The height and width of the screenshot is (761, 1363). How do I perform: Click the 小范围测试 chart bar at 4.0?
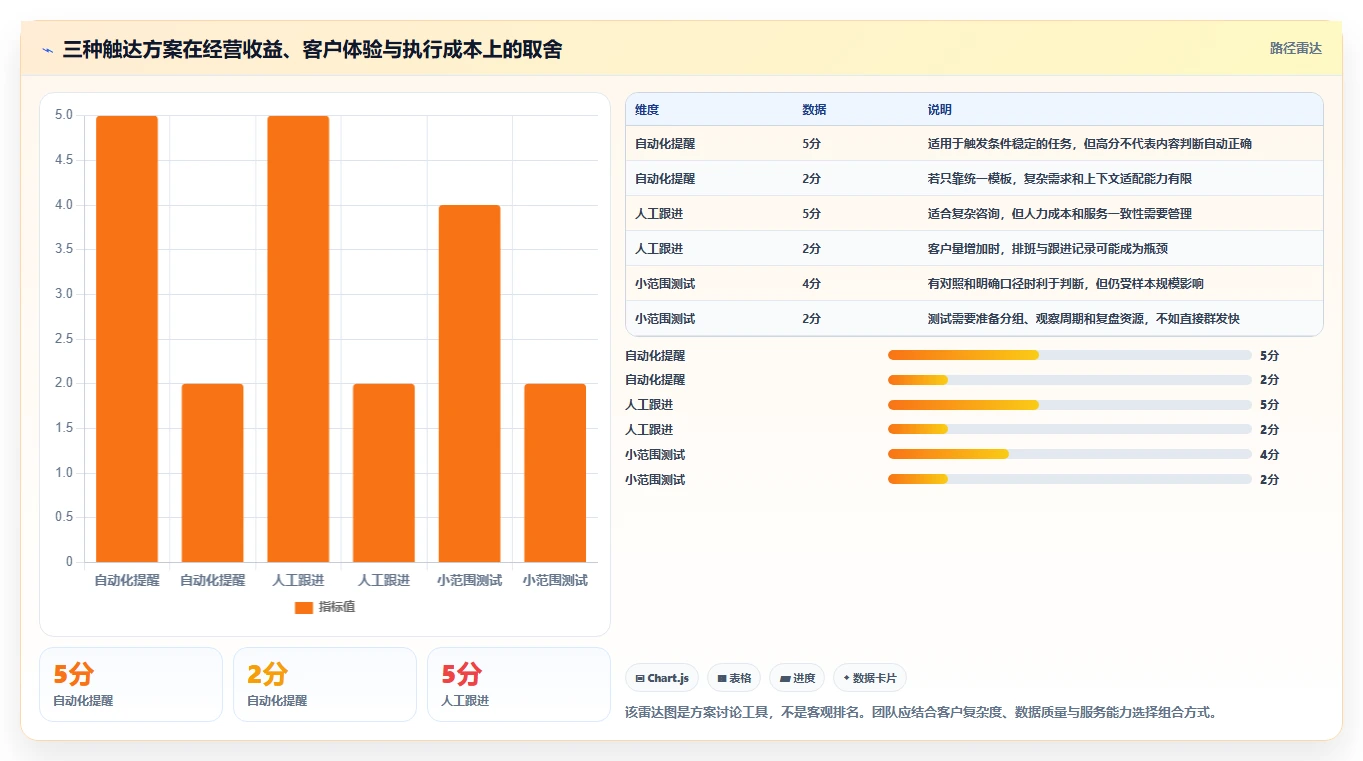pyautogui.click(x=469, y=384)
